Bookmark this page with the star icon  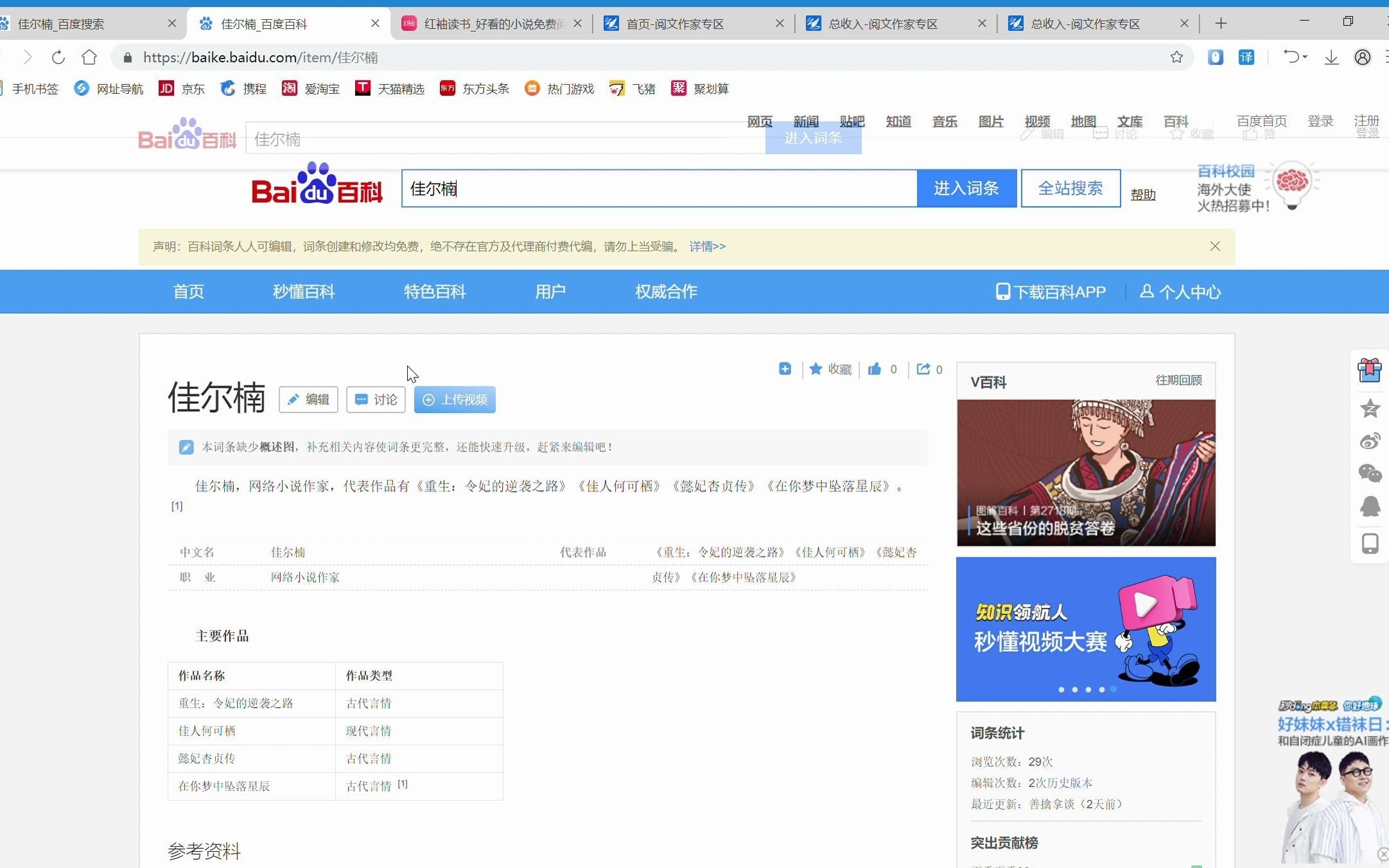click(x=1176, y=57)
